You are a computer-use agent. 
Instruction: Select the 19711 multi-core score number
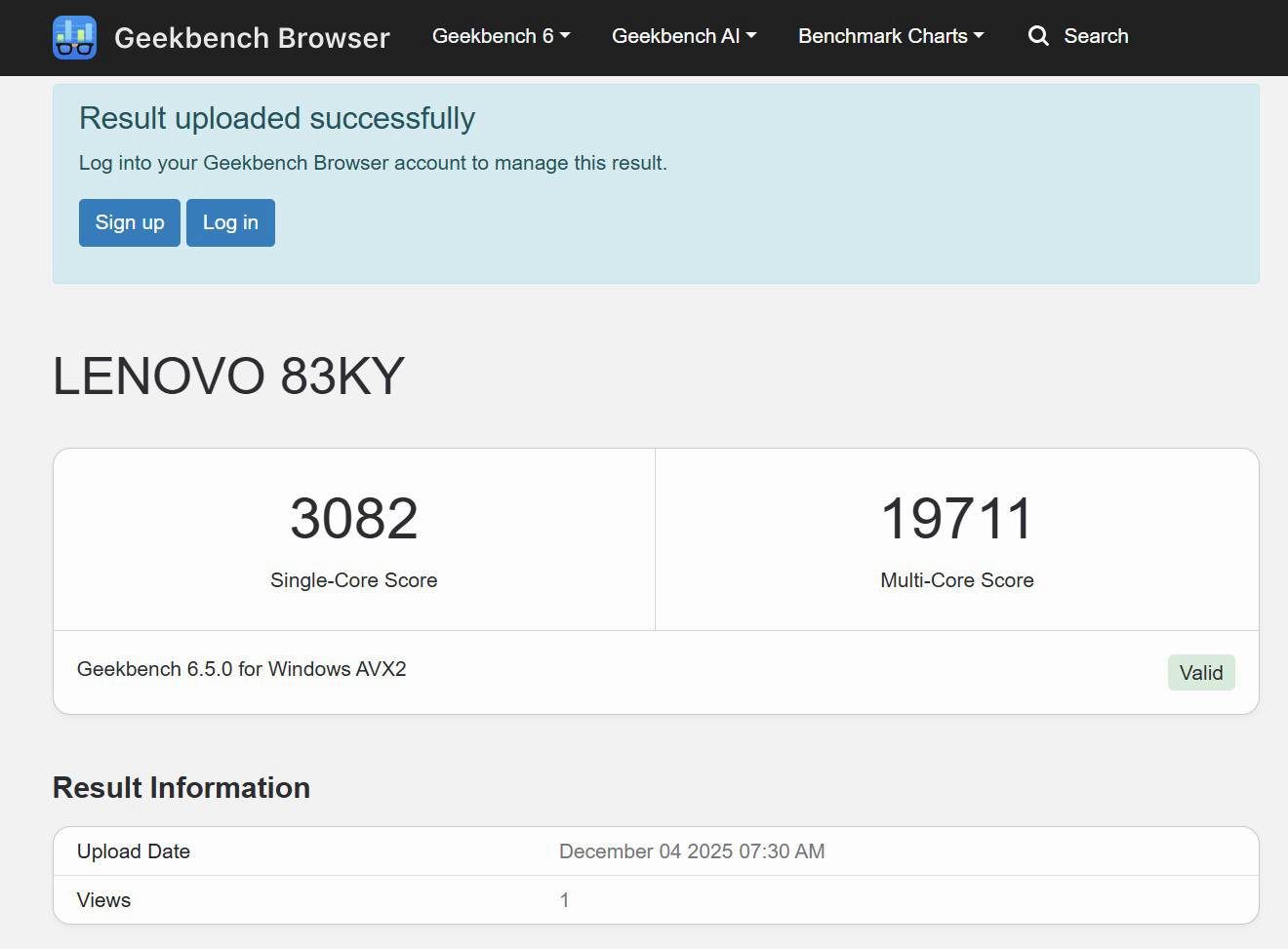point(956,518)
